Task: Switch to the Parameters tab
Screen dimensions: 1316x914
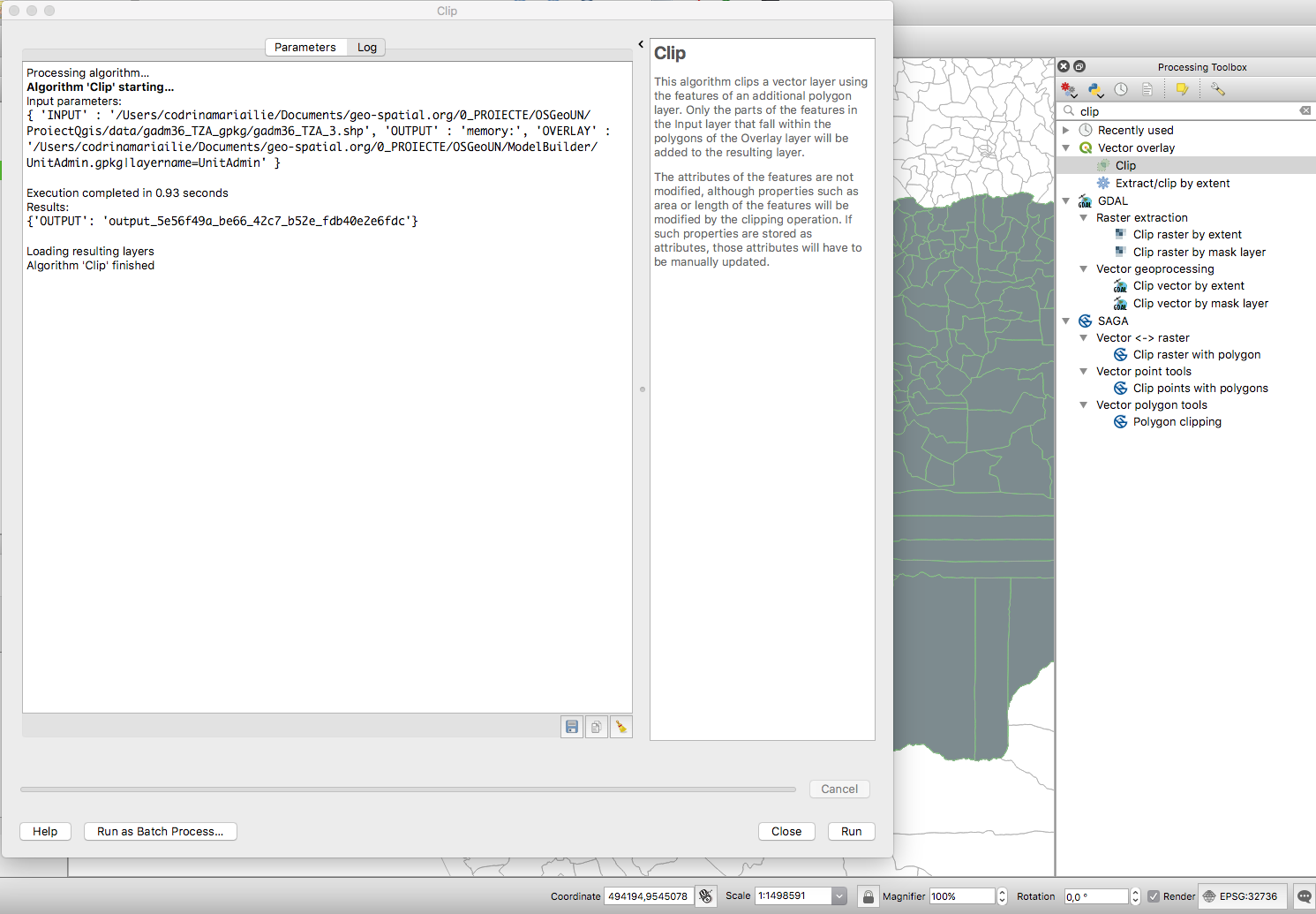Action: click(305, 48)
